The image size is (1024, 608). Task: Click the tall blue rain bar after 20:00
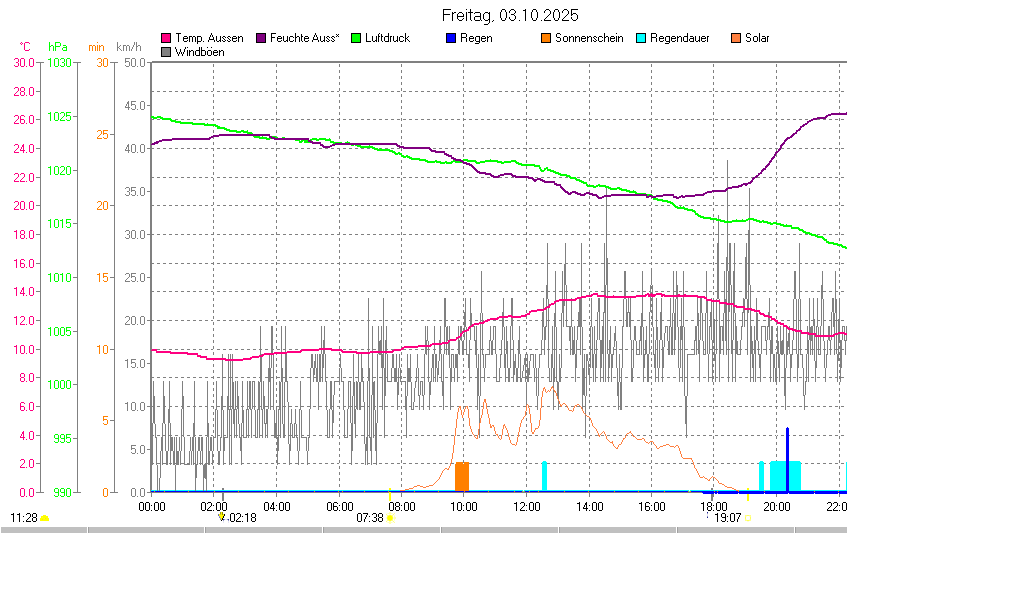click(x=788, y=460)
